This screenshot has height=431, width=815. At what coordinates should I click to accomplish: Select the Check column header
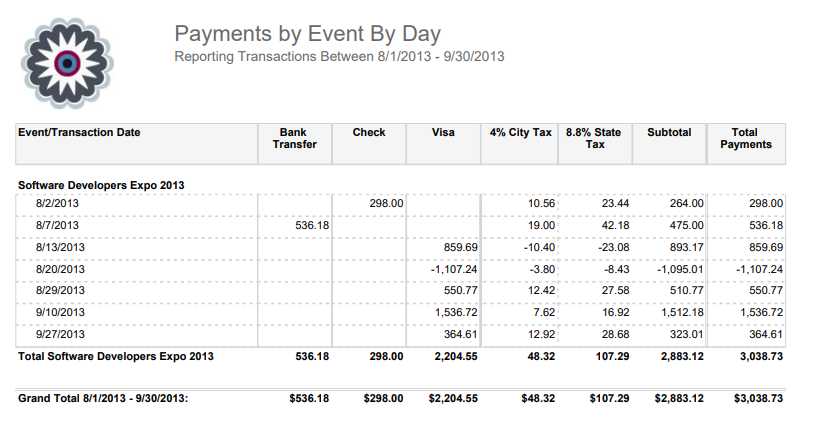click(369, 132)
